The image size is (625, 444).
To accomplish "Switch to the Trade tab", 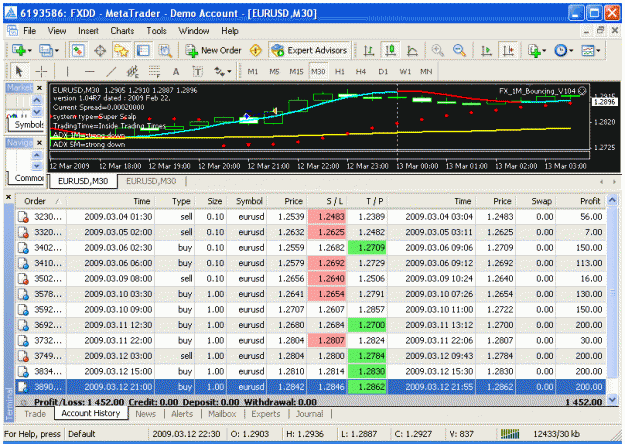I will tap(35, 414).
